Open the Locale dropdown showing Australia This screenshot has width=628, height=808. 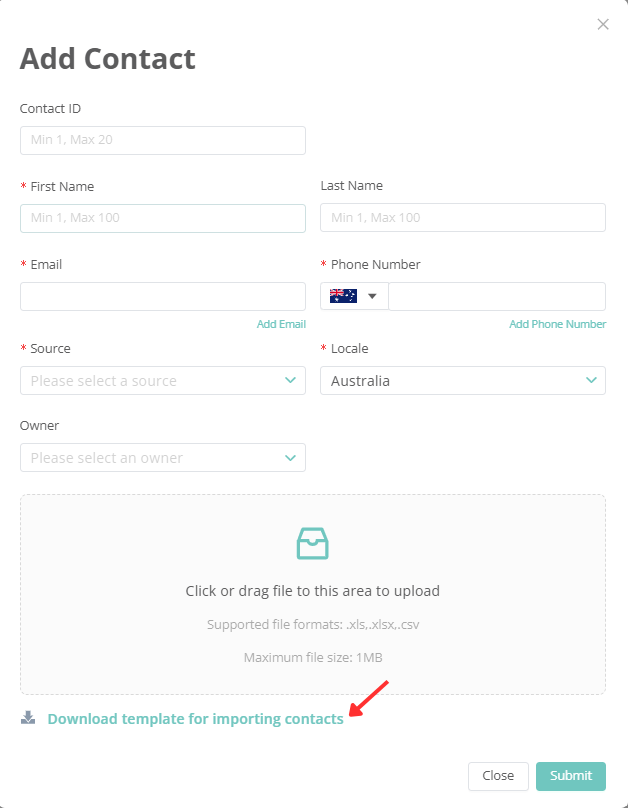463,380
